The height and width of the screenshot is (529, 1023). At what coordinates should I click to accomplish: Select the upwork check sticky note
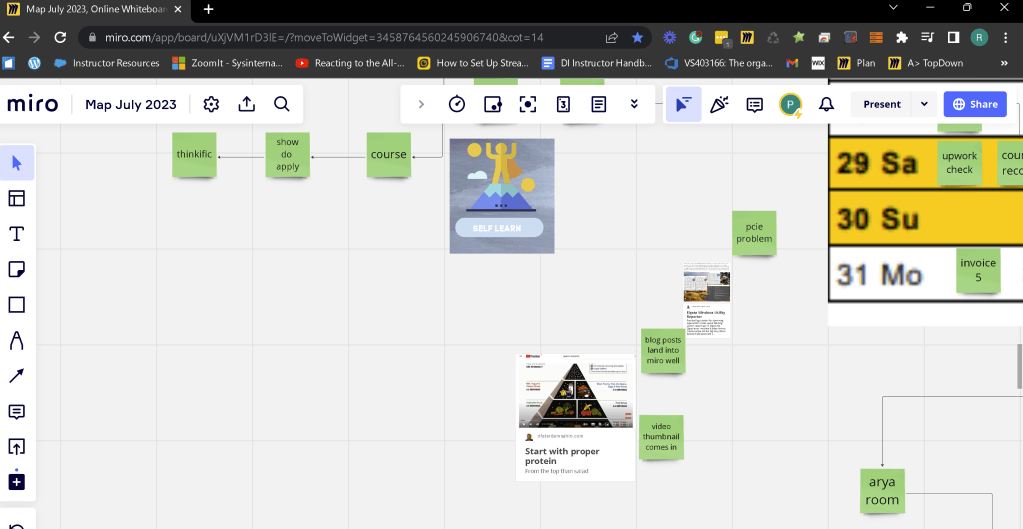coord(959,163)
